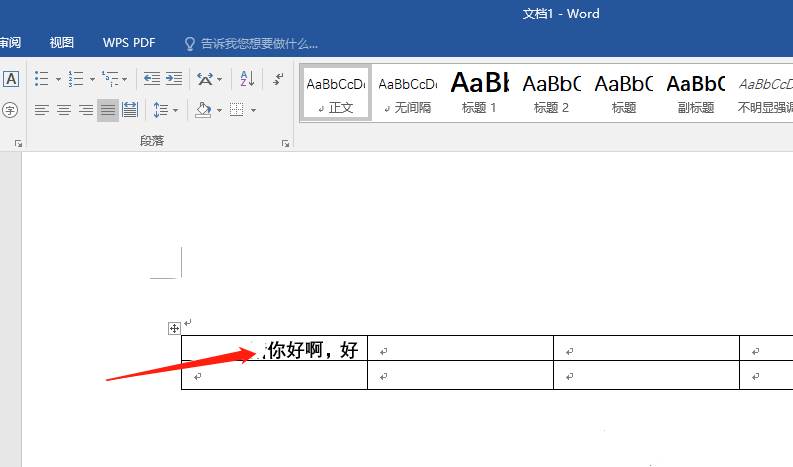Viewport: 793px width, 467px height.
Task: Toggle show/hide paragraph marks
Action: (x=278, y=79)
